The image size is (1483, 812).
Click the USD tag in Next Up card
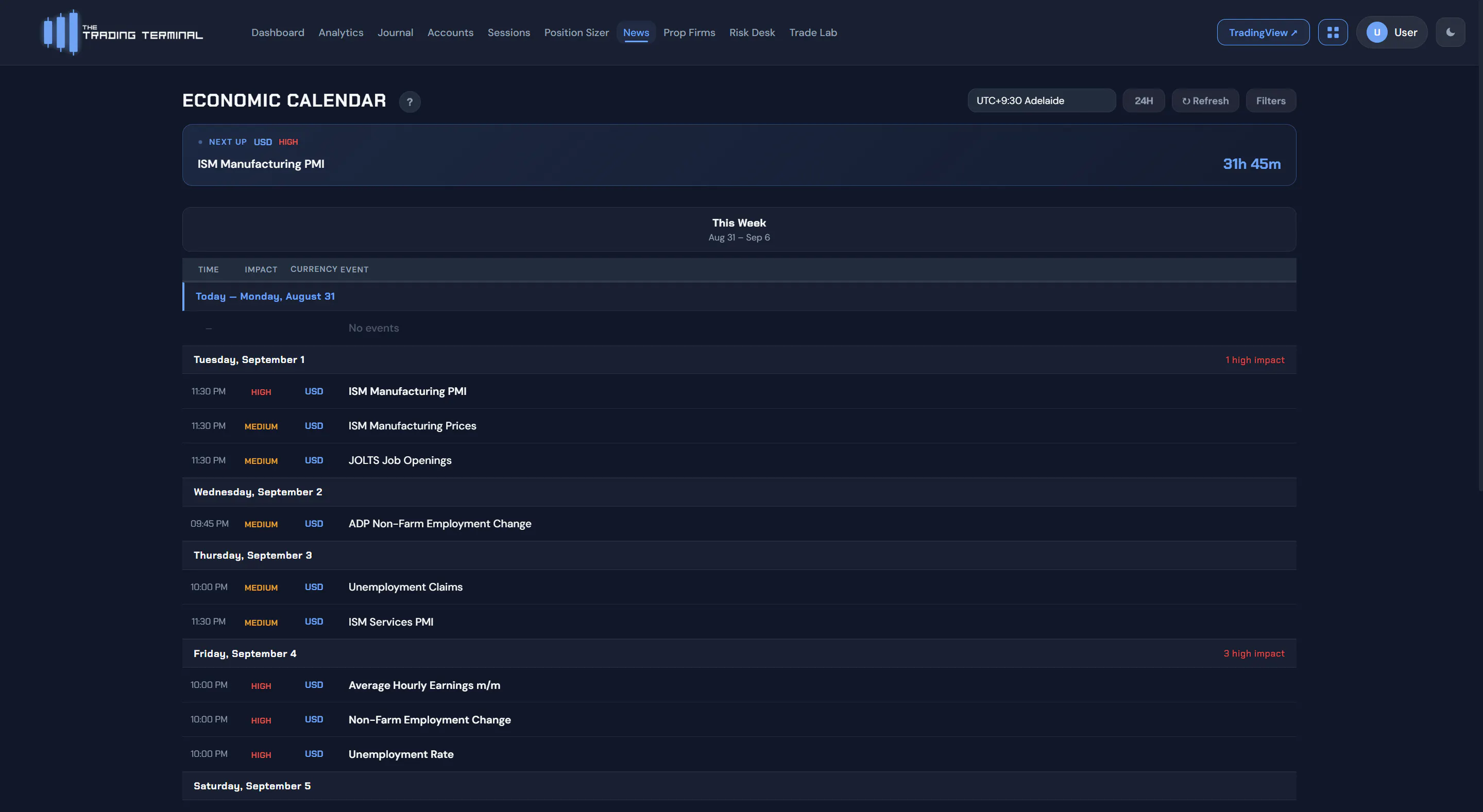coord(263,142)
